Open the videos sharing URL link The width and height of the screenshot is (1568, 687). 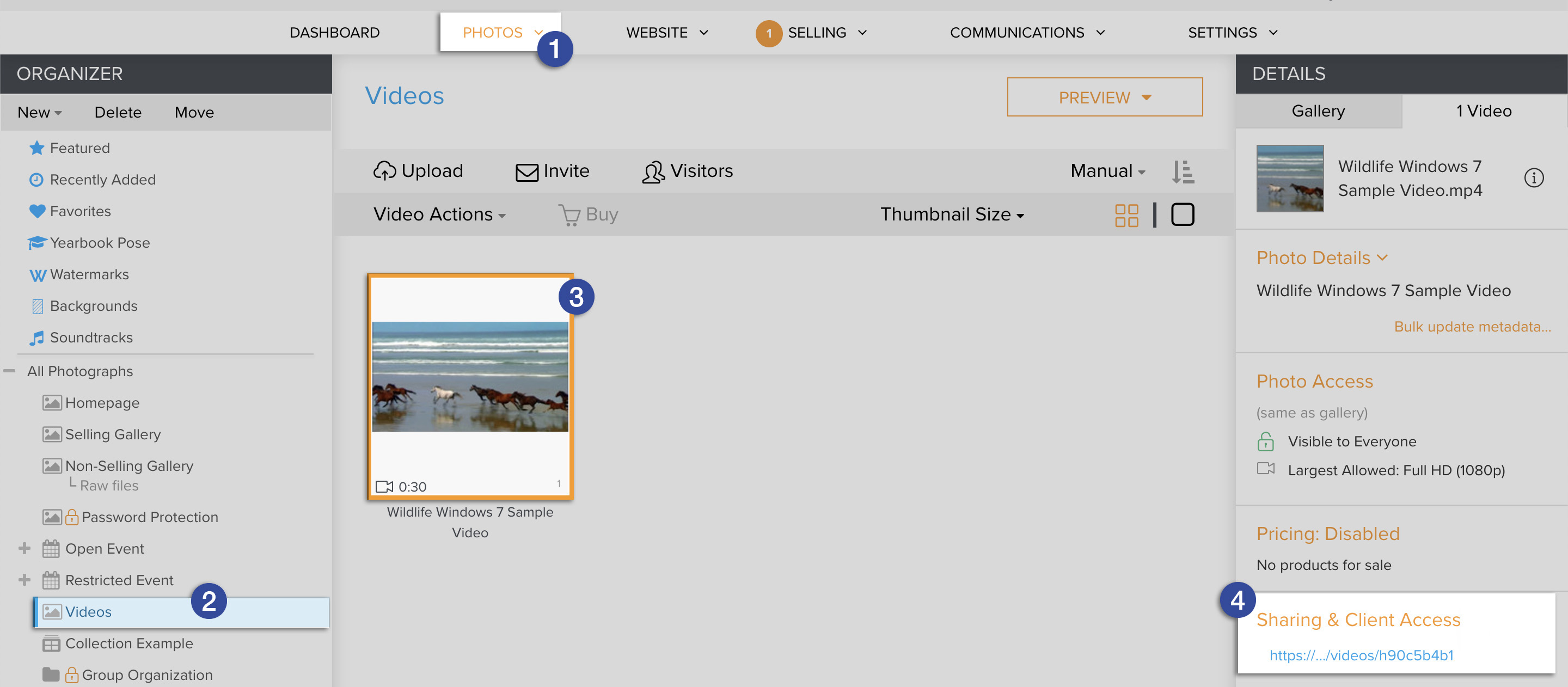pyautogui.click(x=1361, y=655)
